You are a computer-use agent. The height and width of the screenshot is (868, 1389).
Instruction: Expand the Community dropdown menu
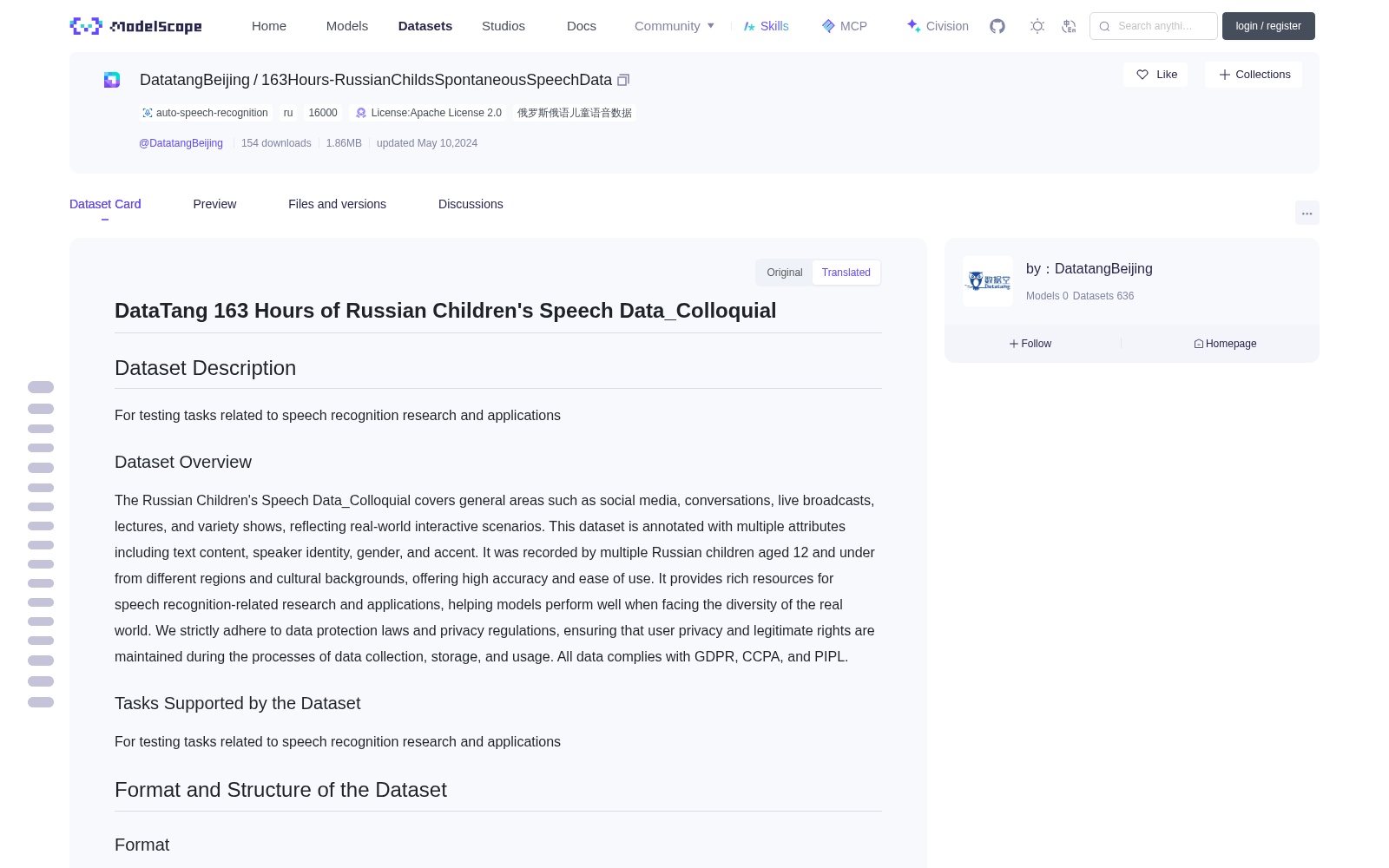675,26
